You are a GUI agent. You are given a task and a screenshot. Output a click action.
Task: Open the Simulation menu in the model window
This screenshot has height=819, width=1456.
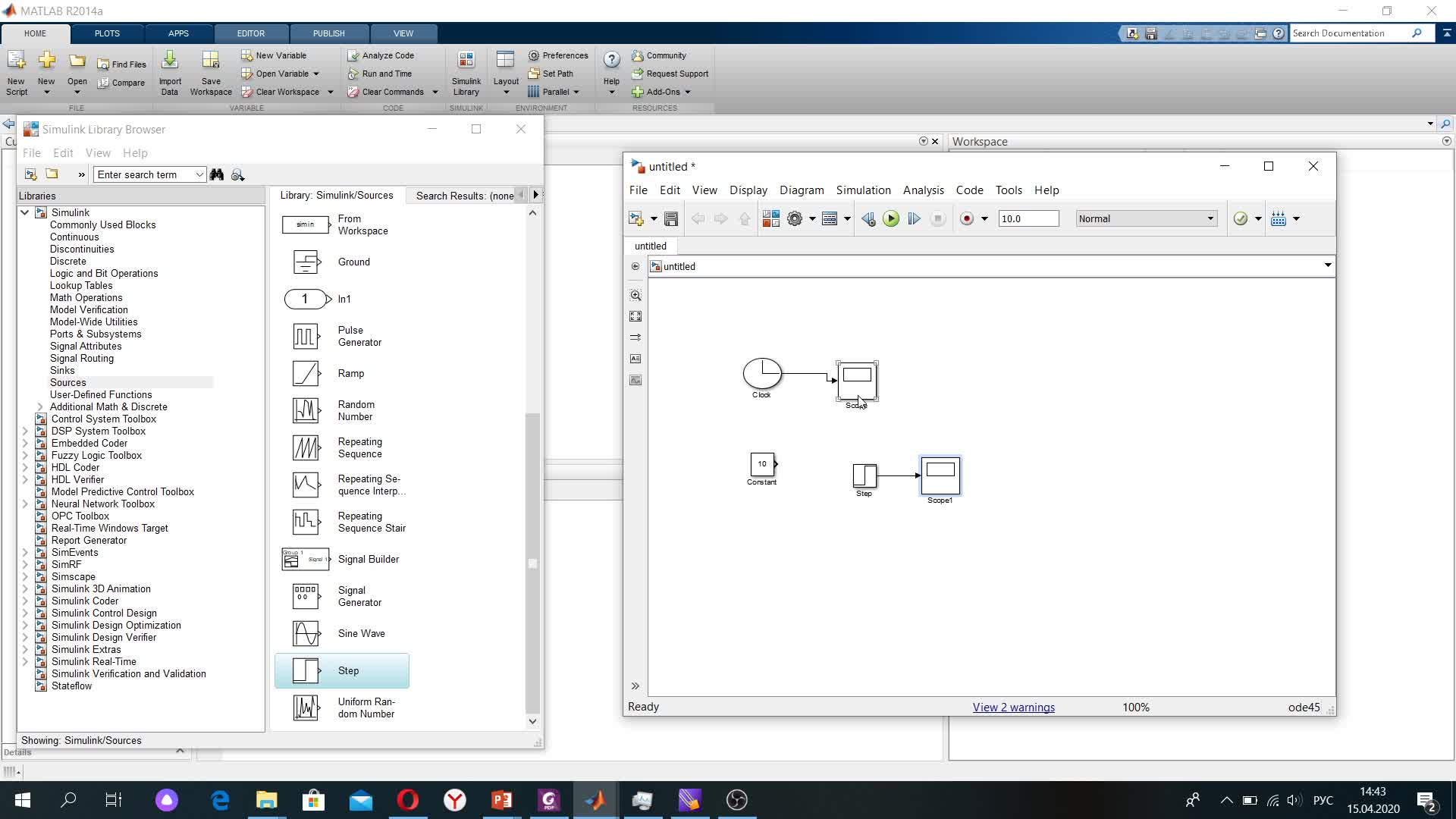click(x=863, y=190)
